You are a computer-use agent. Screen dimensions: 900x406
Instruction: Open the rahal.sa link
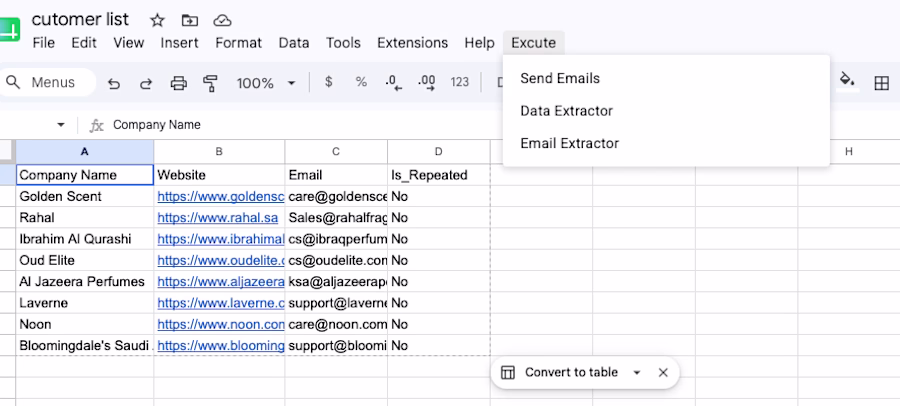coord(218,218)
